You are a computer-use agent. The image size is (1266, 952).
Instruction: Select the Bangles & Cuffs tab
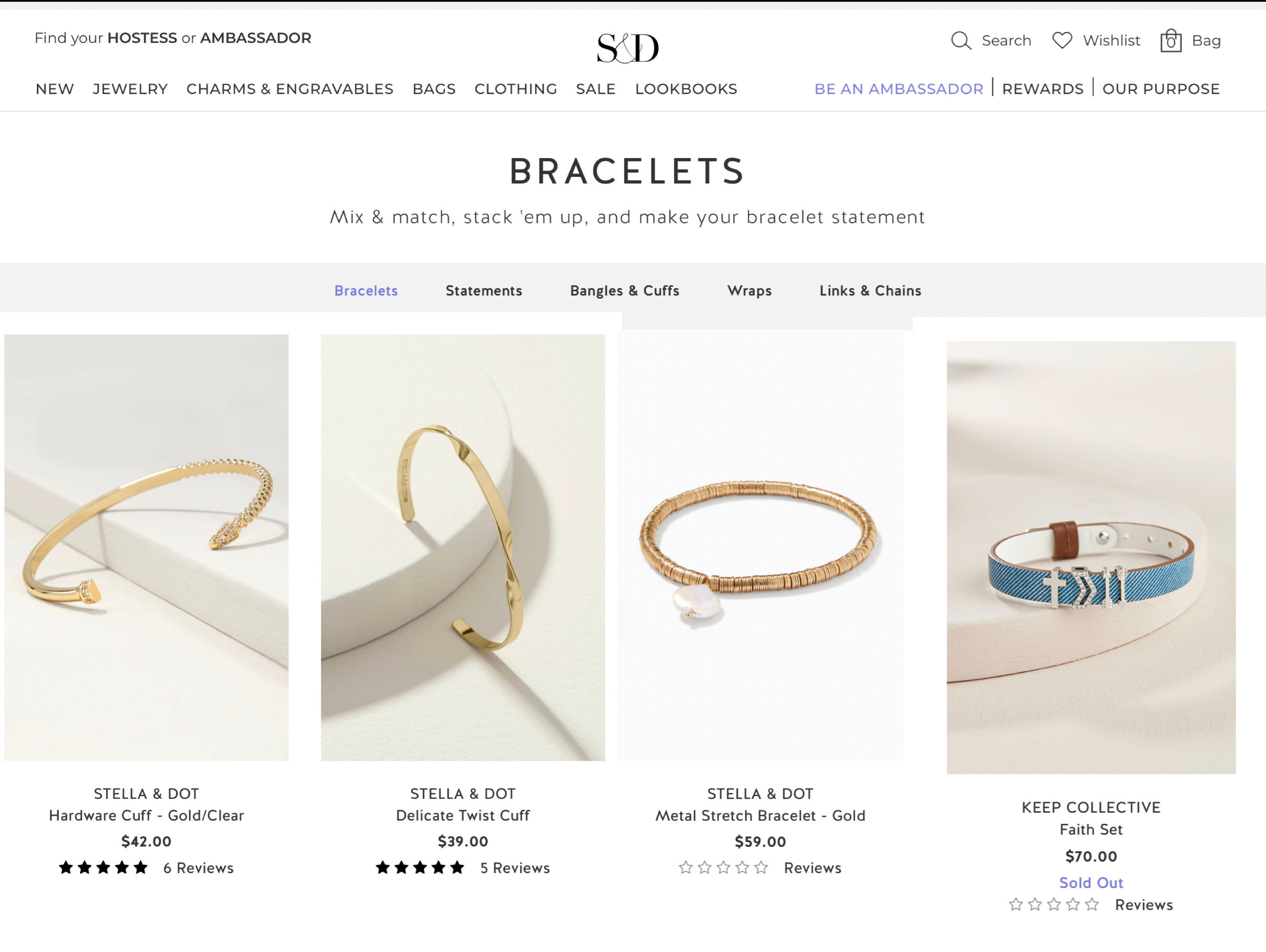tap(624, 291)
